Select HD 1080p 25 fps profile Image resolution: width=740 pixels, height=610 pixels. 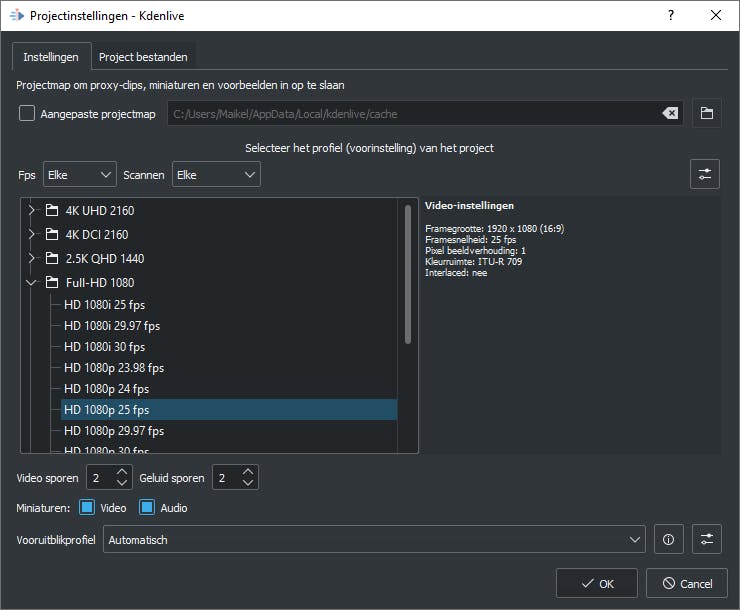230,409
